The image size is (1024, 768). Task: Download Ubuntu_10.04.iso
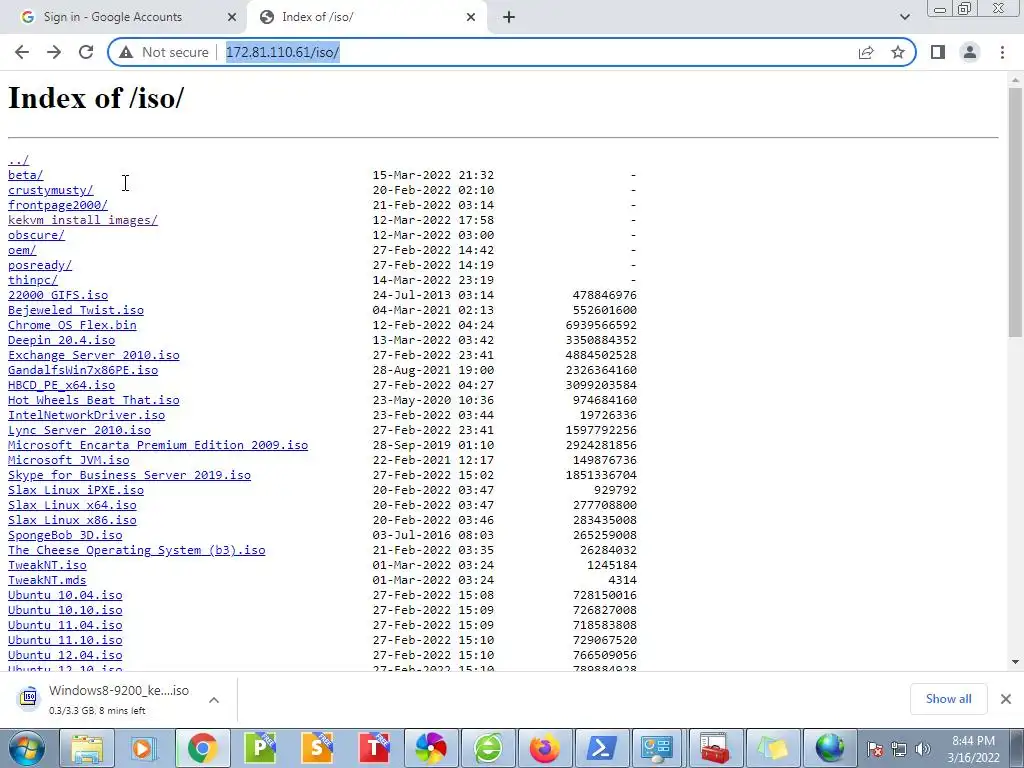tap(65, 596)
